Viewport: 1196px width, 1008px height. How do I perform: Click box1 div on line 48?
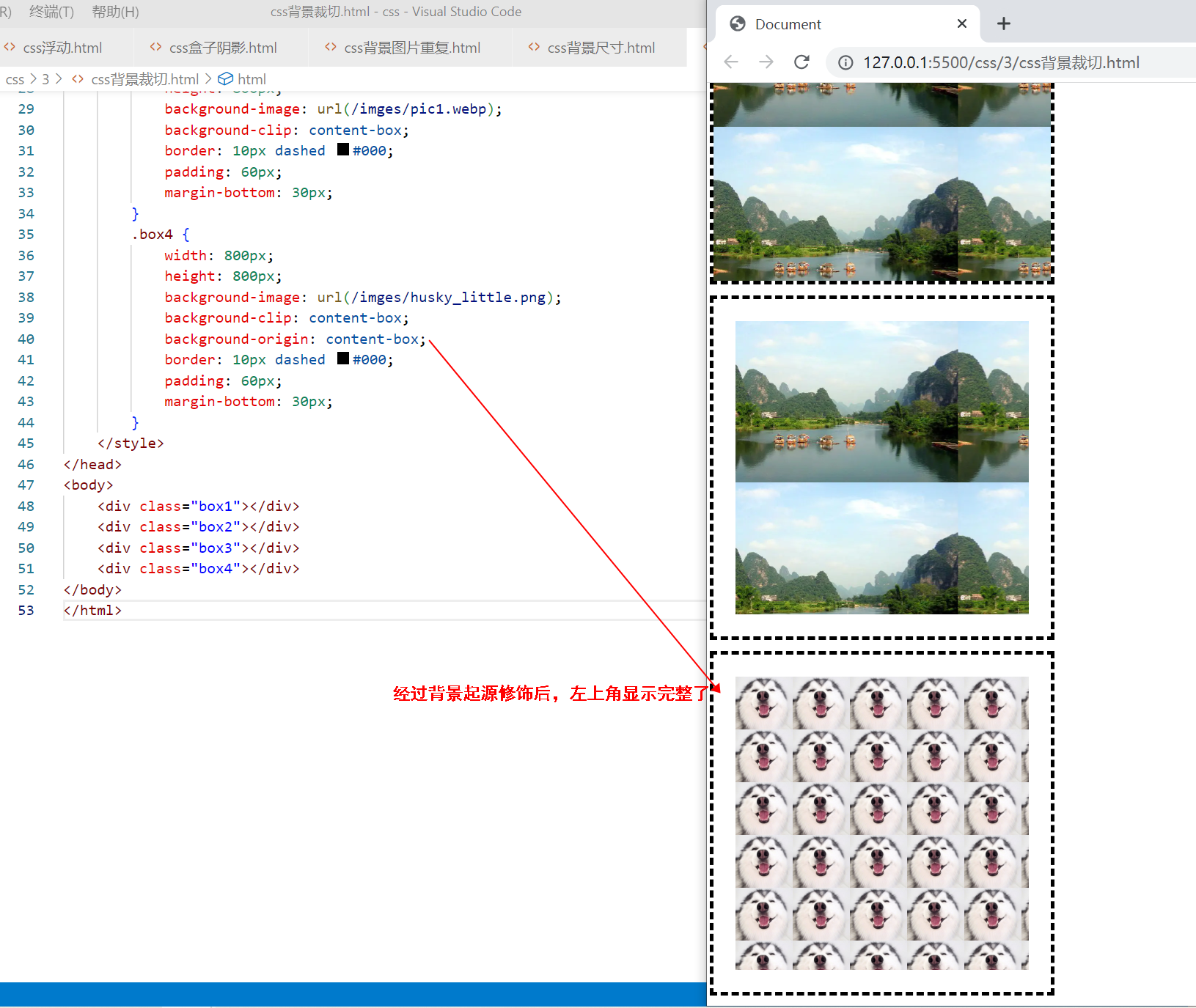coord(198,506)
